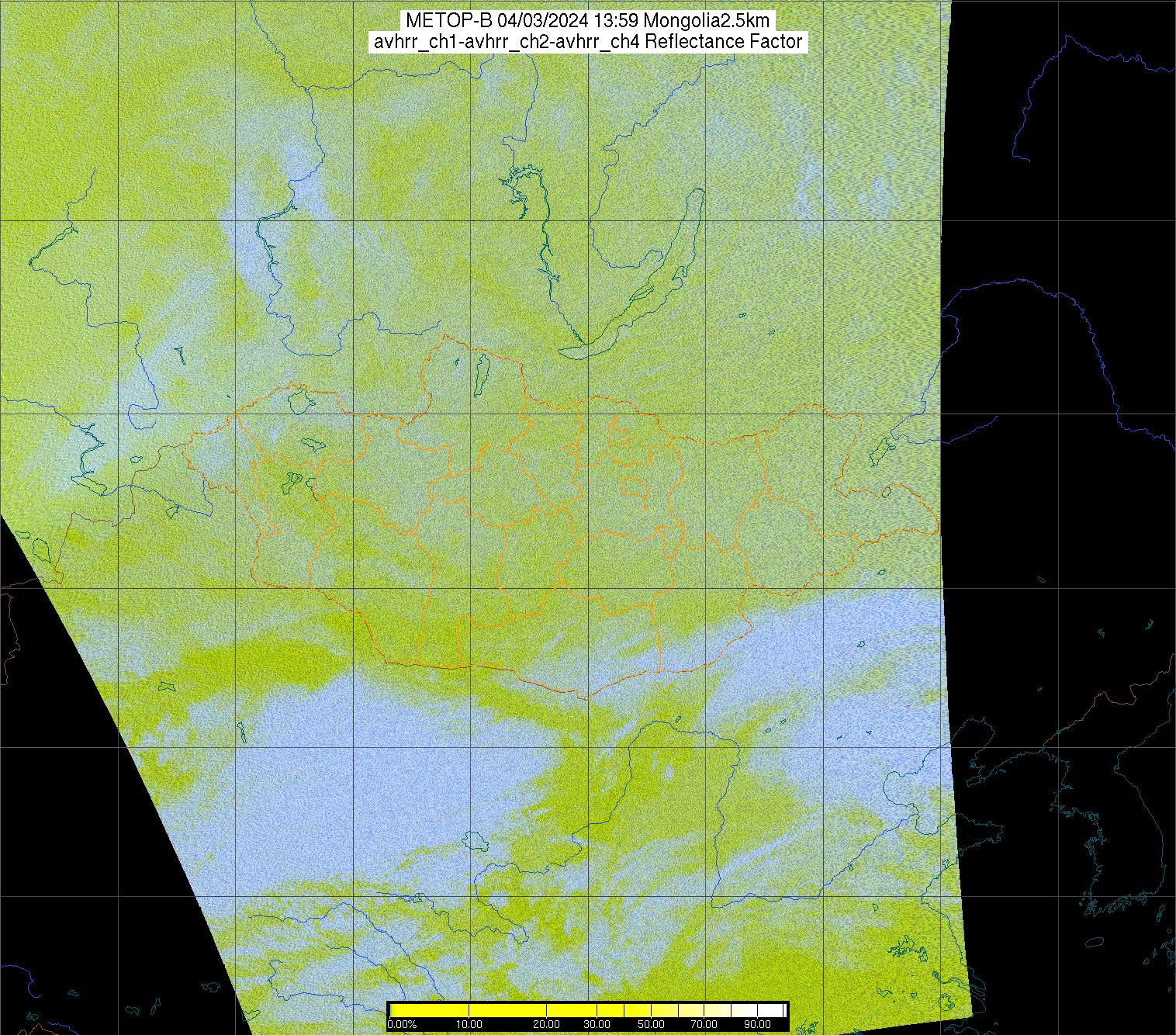Click the '10.00' colorbar label
The image size is (1176, 1035).
click(469, 1024)
